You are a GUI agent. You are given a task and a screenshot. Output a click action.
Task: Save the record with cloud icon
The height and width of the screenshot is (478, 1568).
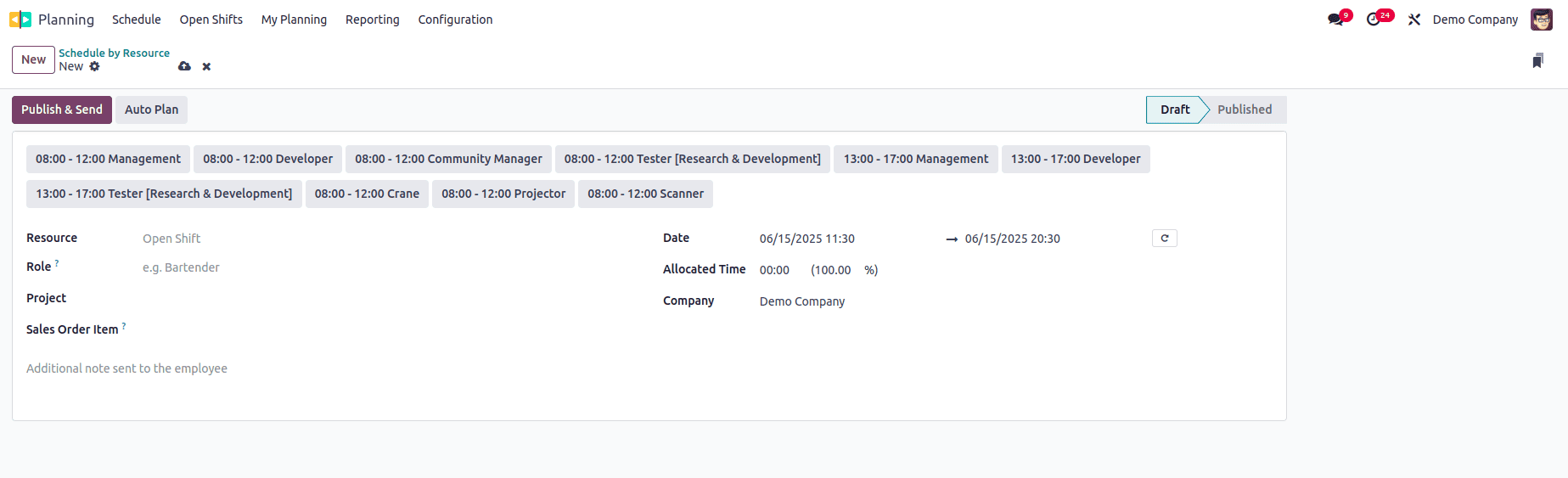pos(184,66)
